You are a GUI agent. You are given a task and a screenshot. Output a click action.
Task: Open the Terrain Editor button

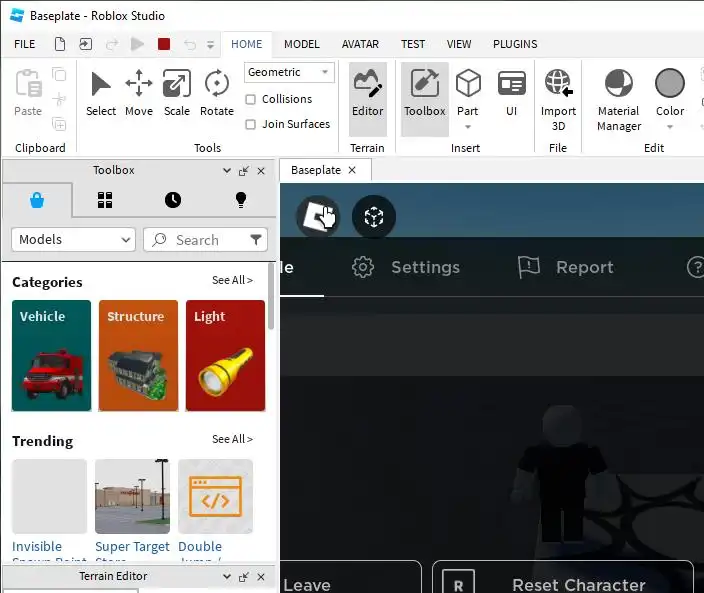pyautogui.click(x=368, y=99)
